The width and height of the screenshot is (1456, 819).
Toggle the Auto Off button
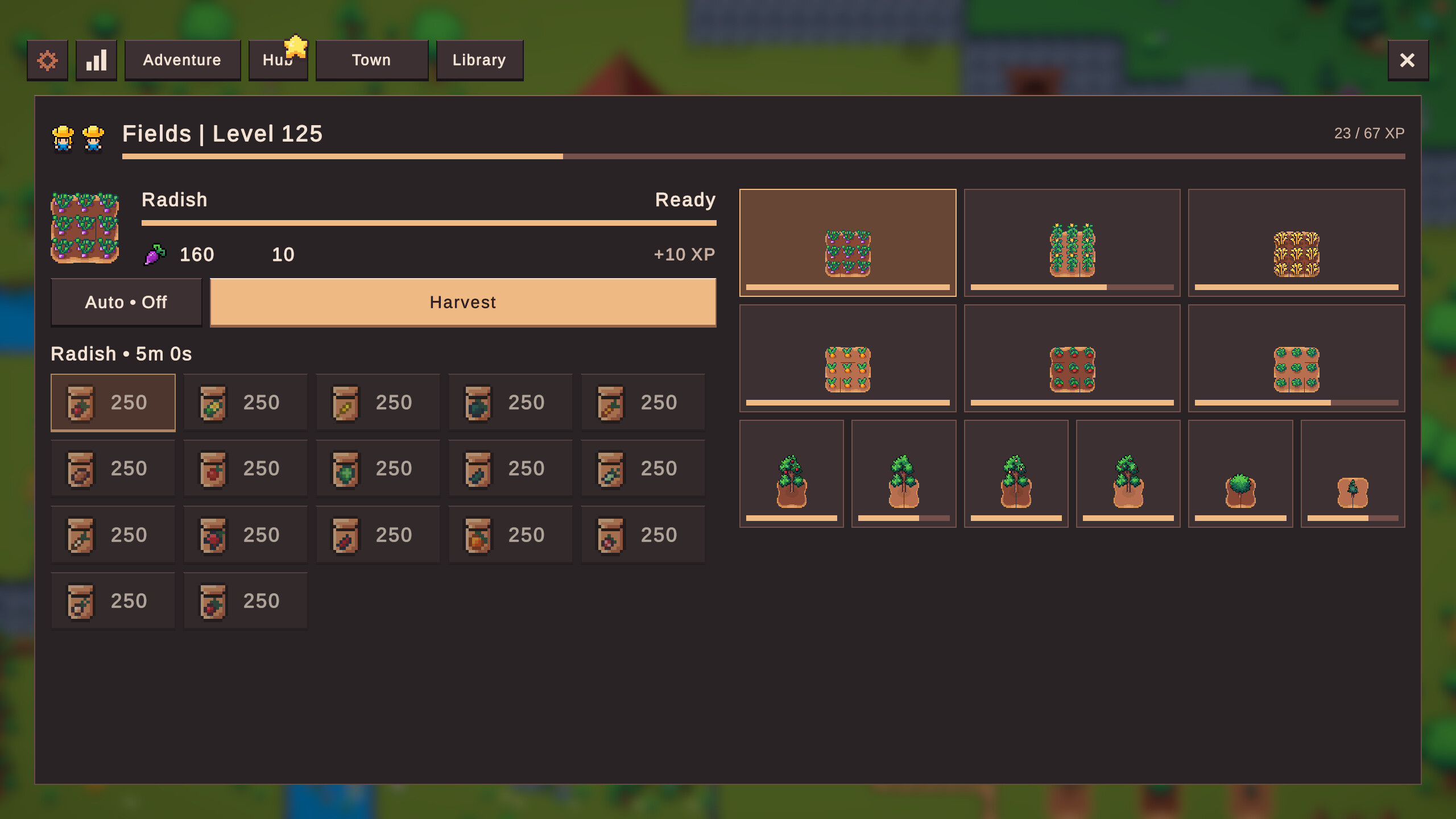[x=126, y=303]
